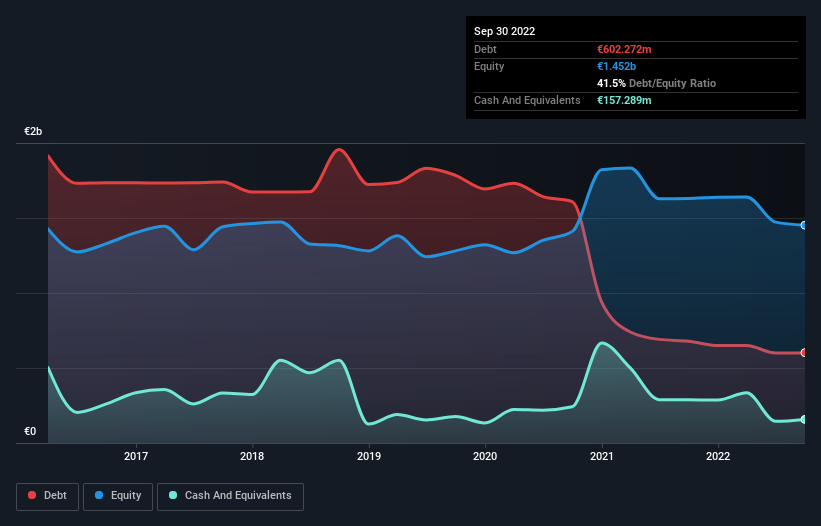Click the €602.272m debt value
This screenshot has height=526, width=821.
[x=624, y=49]
